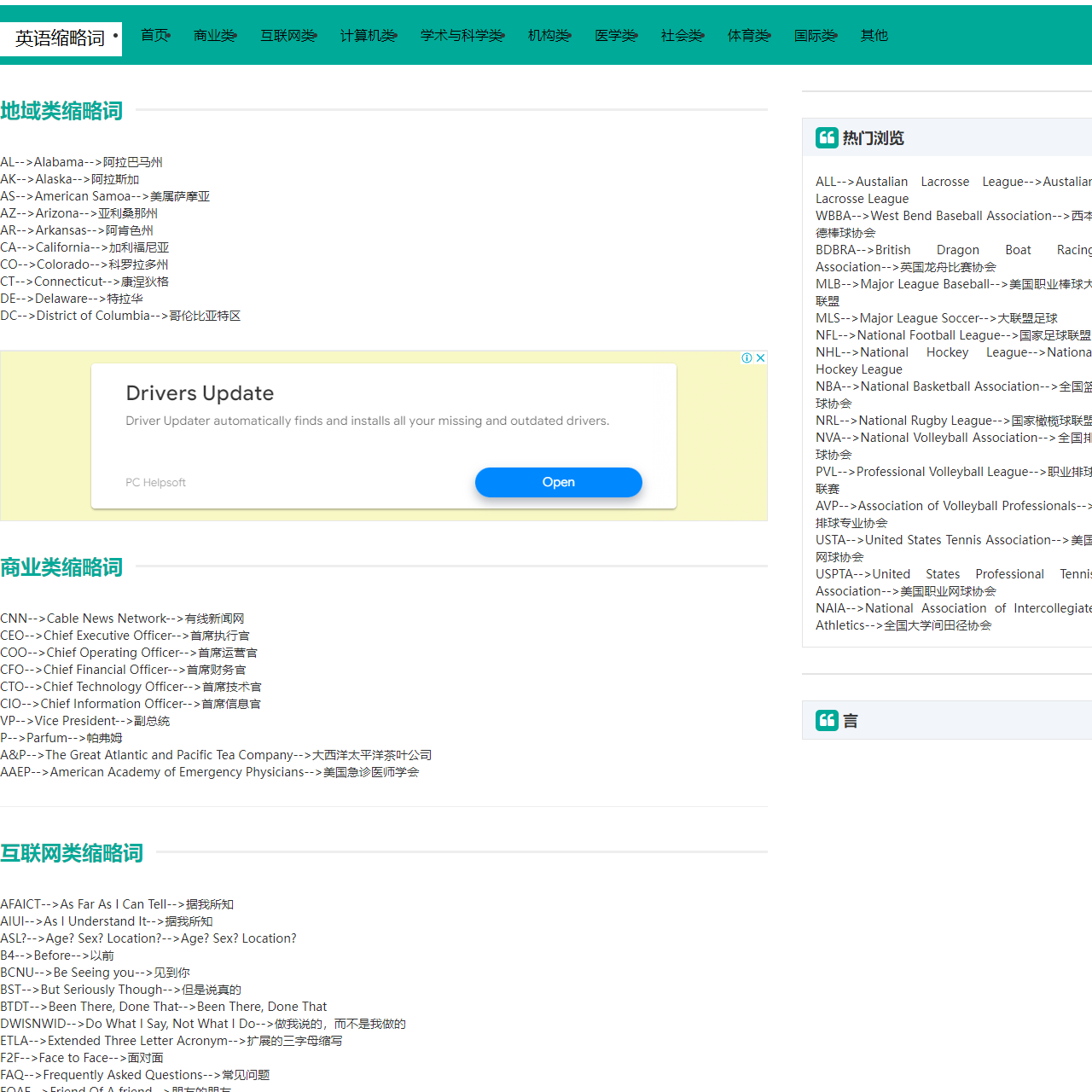Click the quote icon beside 热门浏览

tap(827, 137)
